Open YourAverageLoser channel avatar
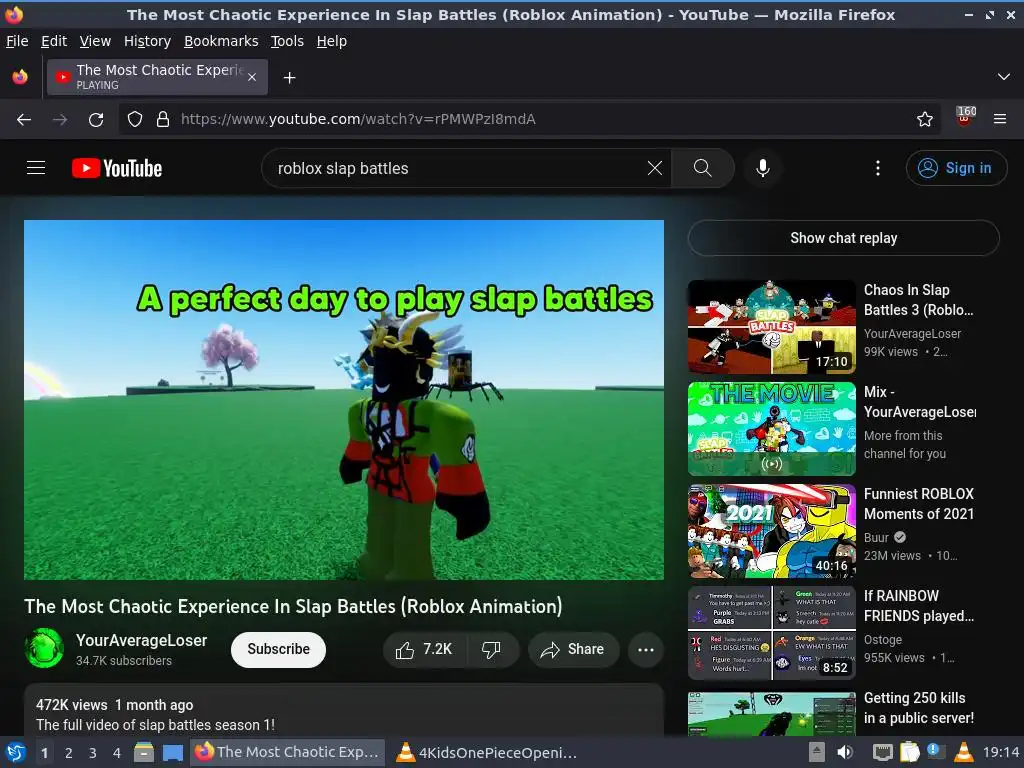Viewport: 1024px width, 768px height. coord(44,648)
